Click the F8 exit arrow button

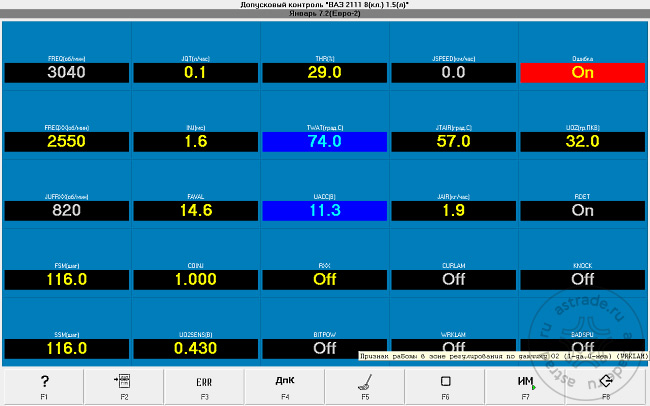tap(606, 387)
